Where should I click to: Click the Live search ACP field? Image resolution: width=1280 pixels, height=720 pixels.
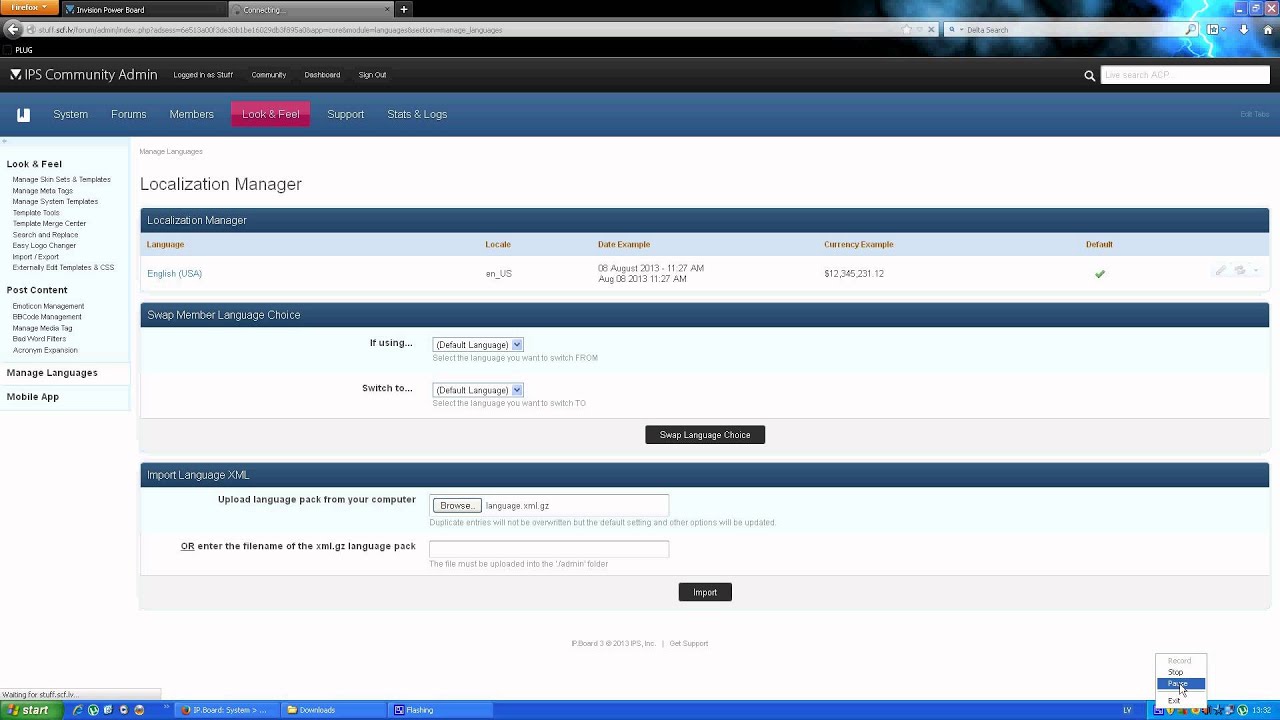click(x=1185, y=75)
